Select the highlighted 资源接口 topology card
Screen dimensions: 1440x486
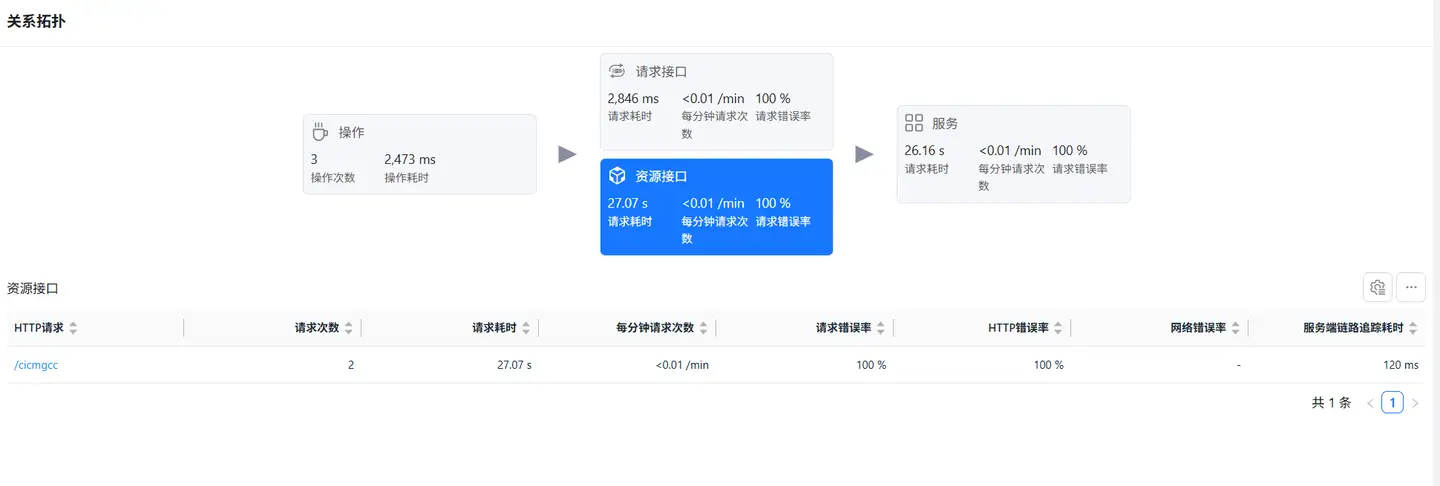click(x=716, y=207)
